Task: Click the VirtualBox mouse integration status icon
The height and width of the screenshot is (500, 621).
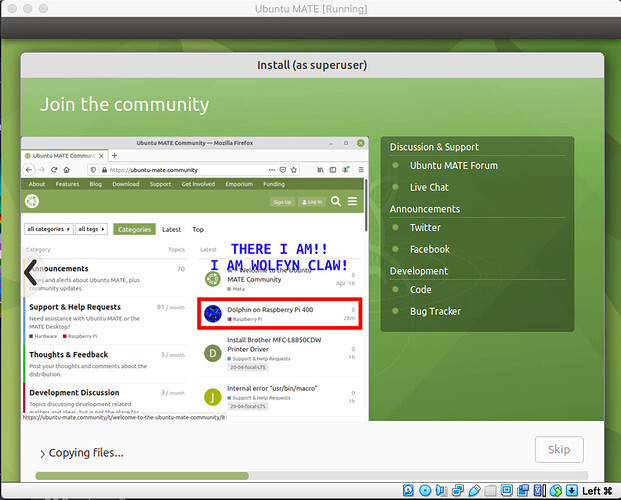Action: 556,490
